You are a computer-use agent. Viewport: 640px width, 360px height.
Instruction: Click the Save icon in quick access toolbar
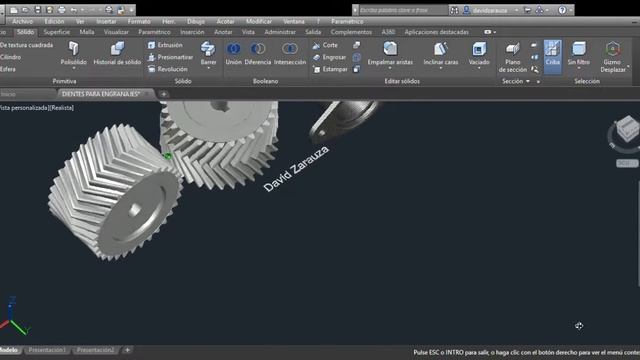38,10
